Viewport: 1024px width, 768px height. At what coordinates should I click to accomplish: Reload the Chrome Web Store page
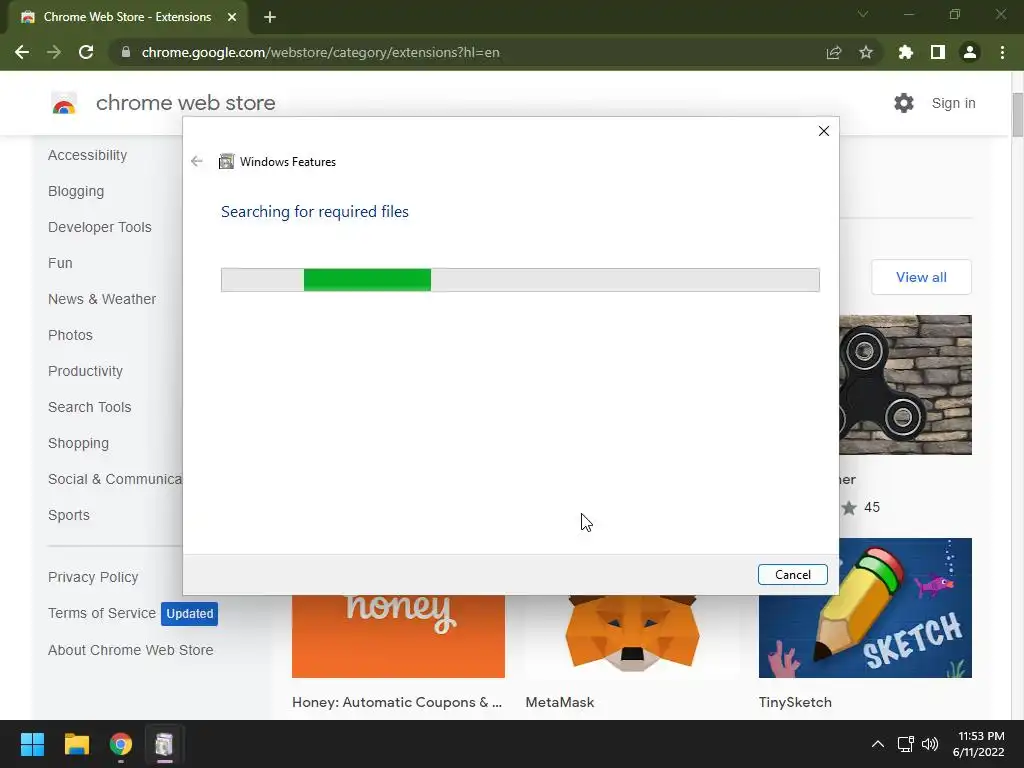[x=86, y=52]
